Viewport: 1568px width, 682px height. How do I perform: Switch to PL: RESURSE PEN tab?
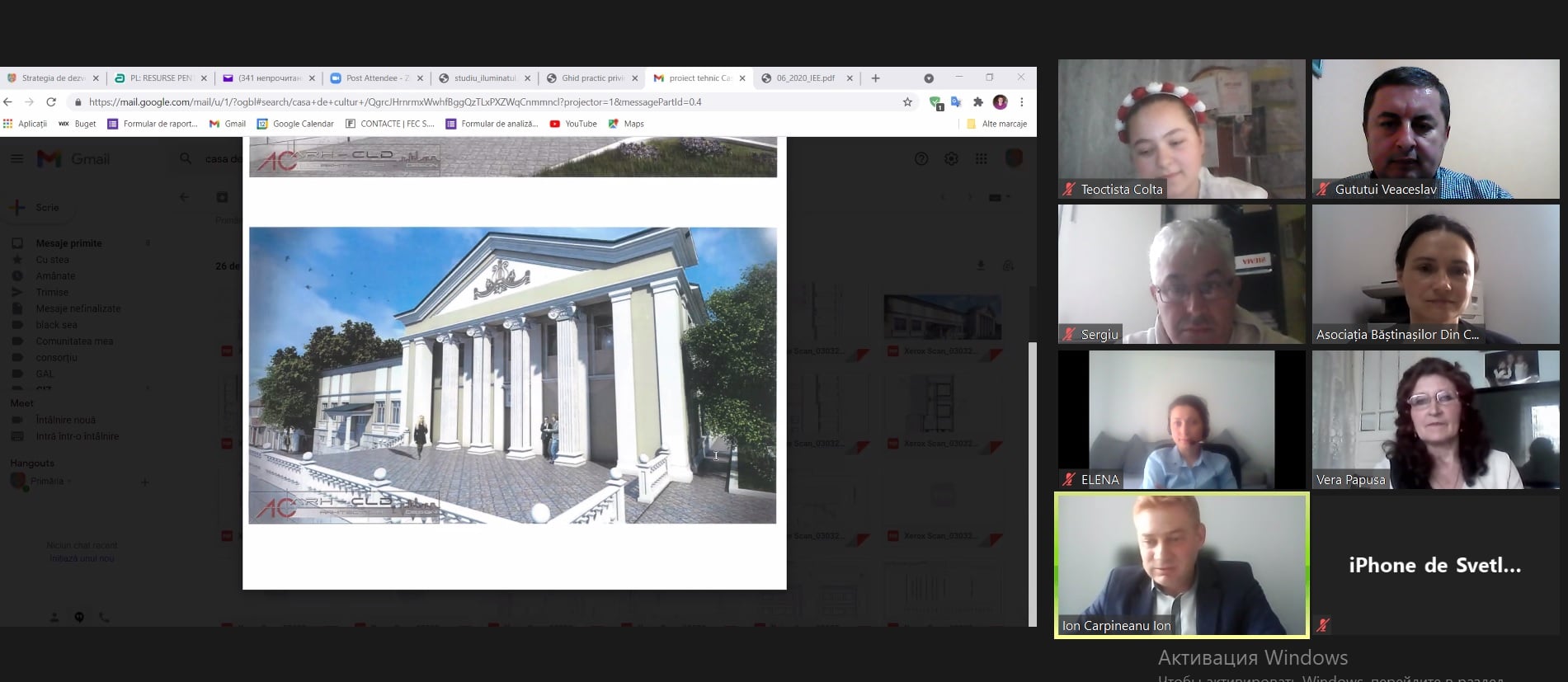click(x=161, y=78)
